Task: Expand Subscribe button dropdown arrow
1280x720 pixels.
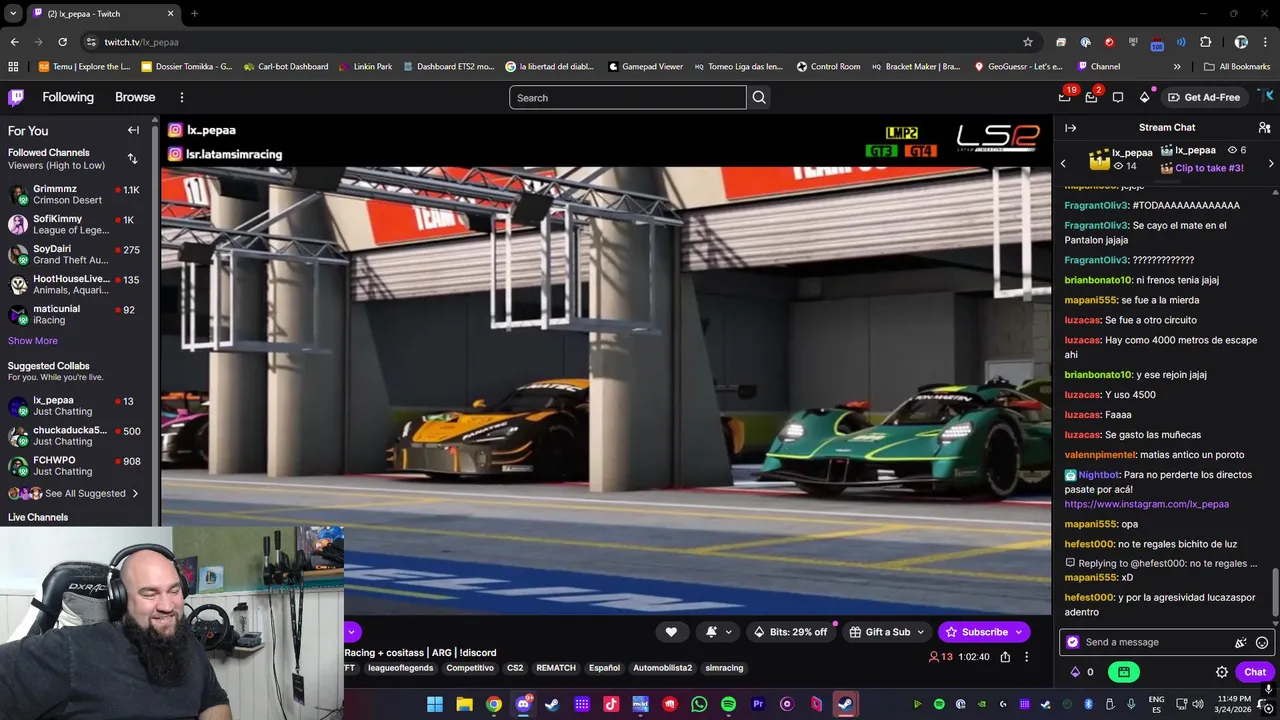Action: [x=1019, y=632]
